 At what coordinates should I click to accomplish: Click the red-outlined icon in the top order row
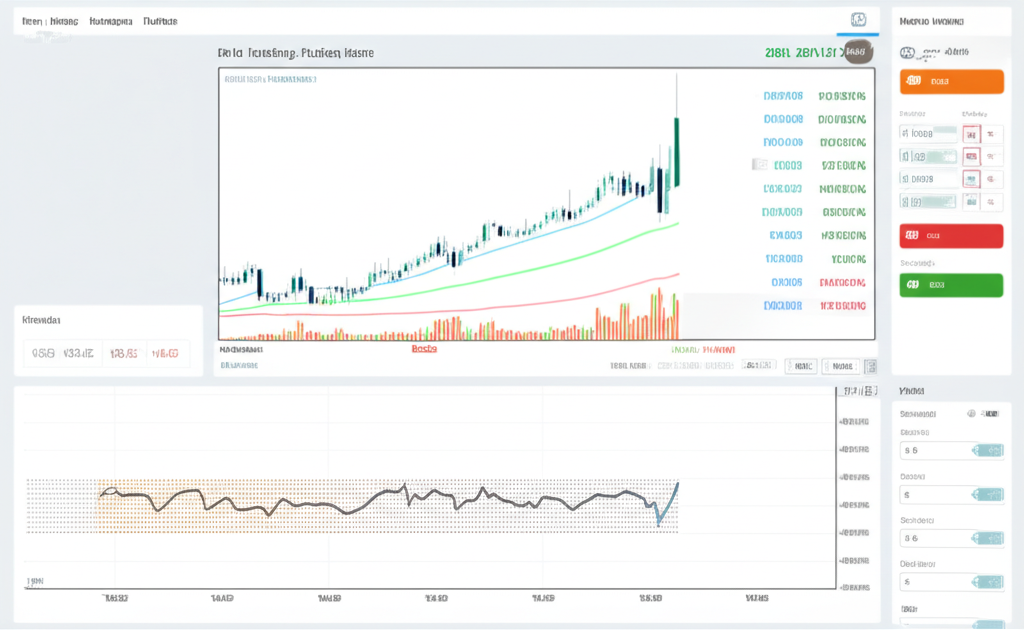pyautogui.click(x=972, y=134)
